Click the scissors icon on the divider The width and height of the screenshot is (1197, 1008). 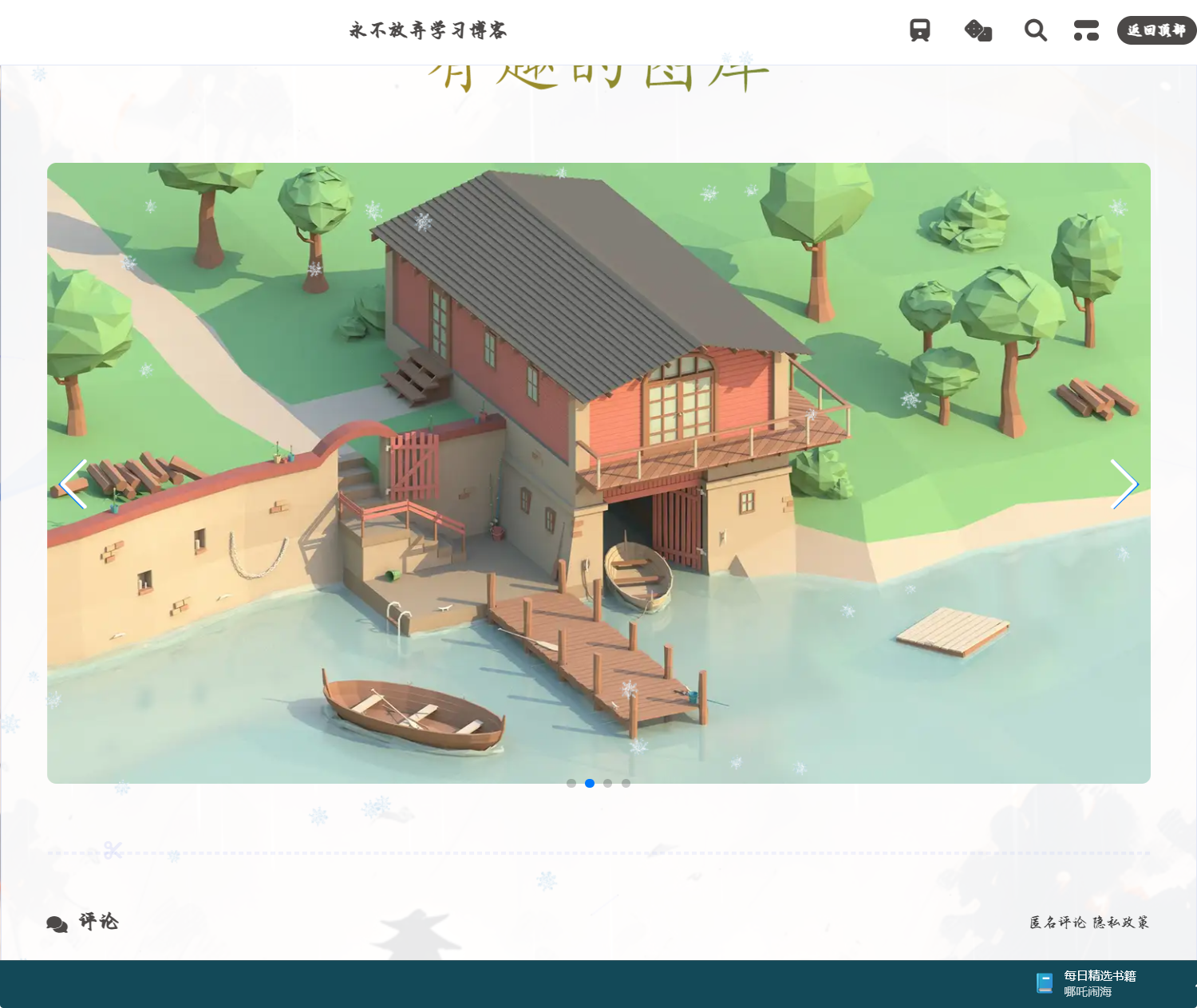(x=113, y=851)
